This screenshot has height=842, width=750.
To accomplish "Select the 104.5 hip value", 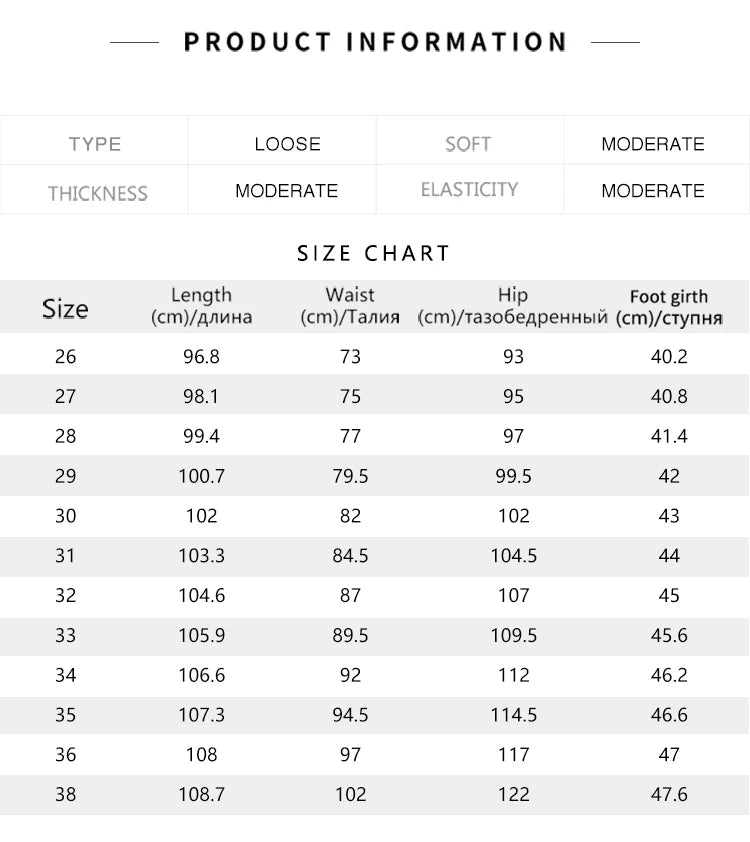I will [x=513, y=555].
